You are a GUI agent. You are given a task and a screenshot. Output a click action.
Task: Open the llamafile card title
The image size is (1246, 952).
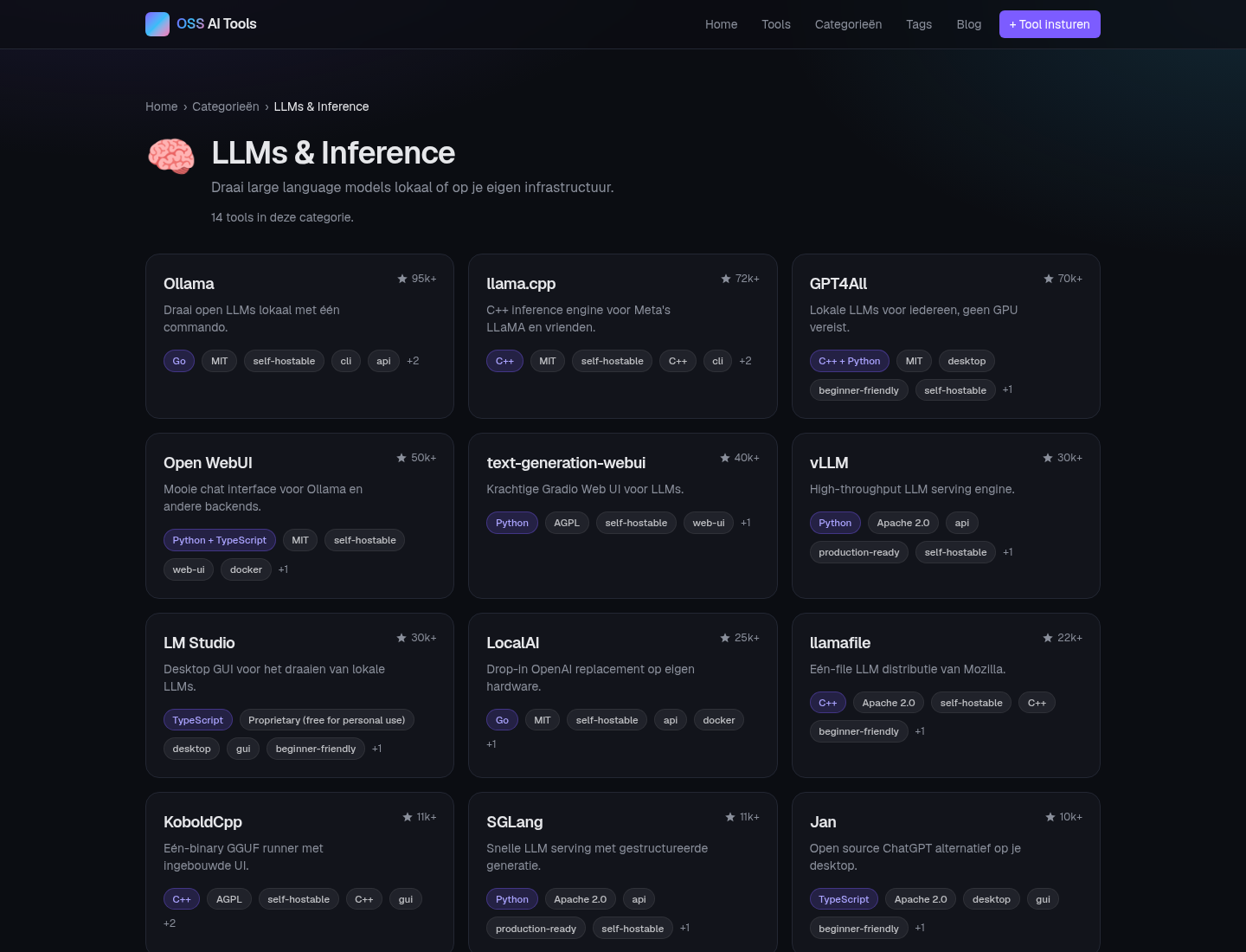(x=840, y=643)
